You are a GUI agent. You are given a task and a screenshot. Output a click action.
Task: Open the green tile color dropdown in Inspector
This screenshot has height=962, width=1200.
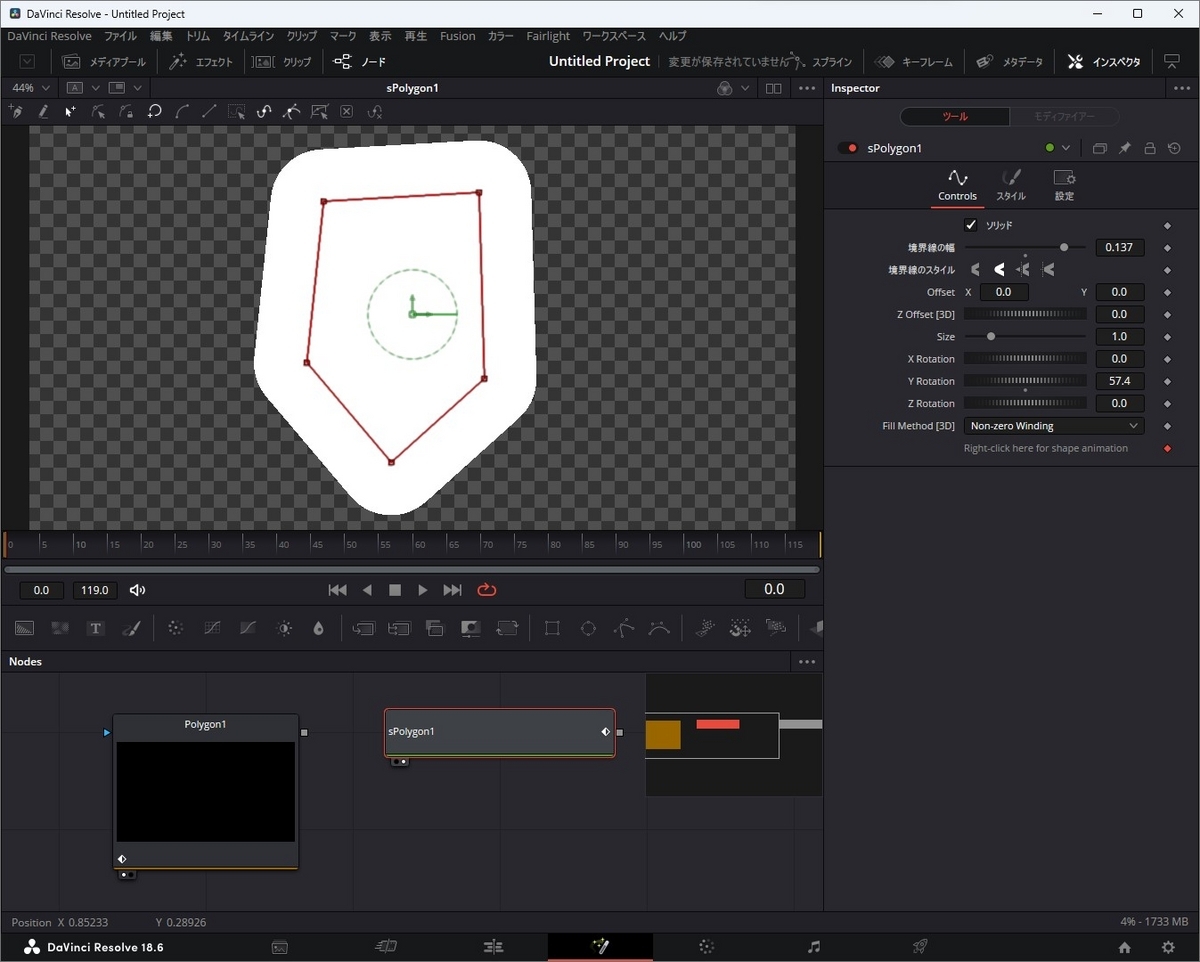click(1057, 148)
